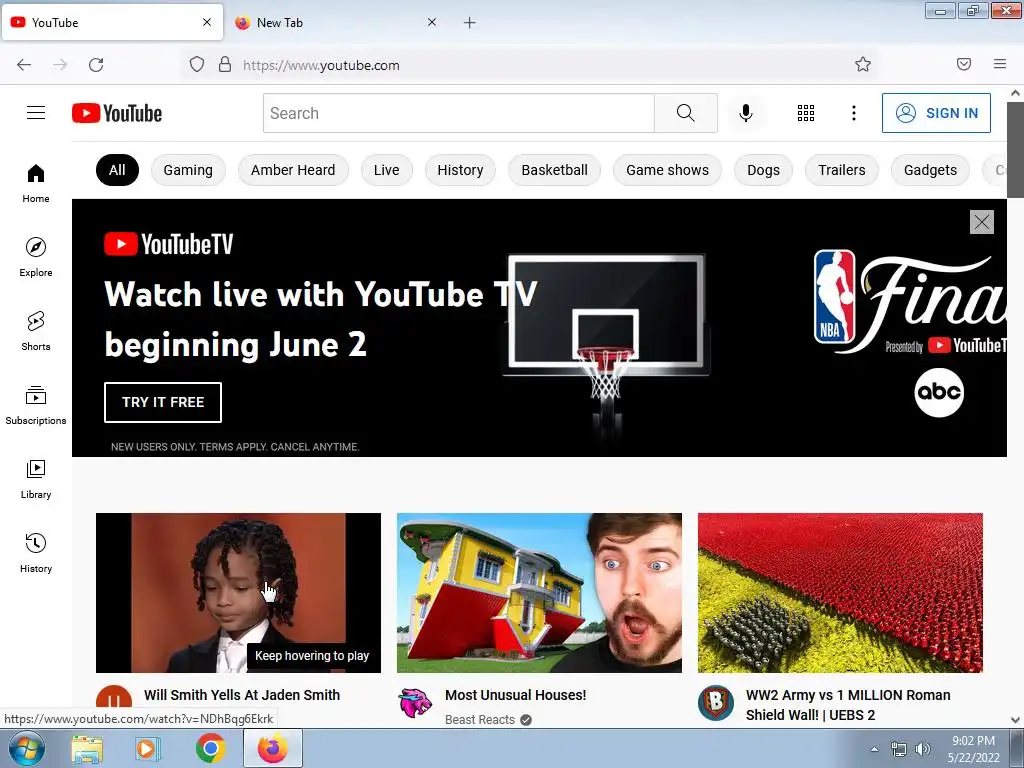Open Windows Start button
The image size is (1024, 768).
coord(26,748)
